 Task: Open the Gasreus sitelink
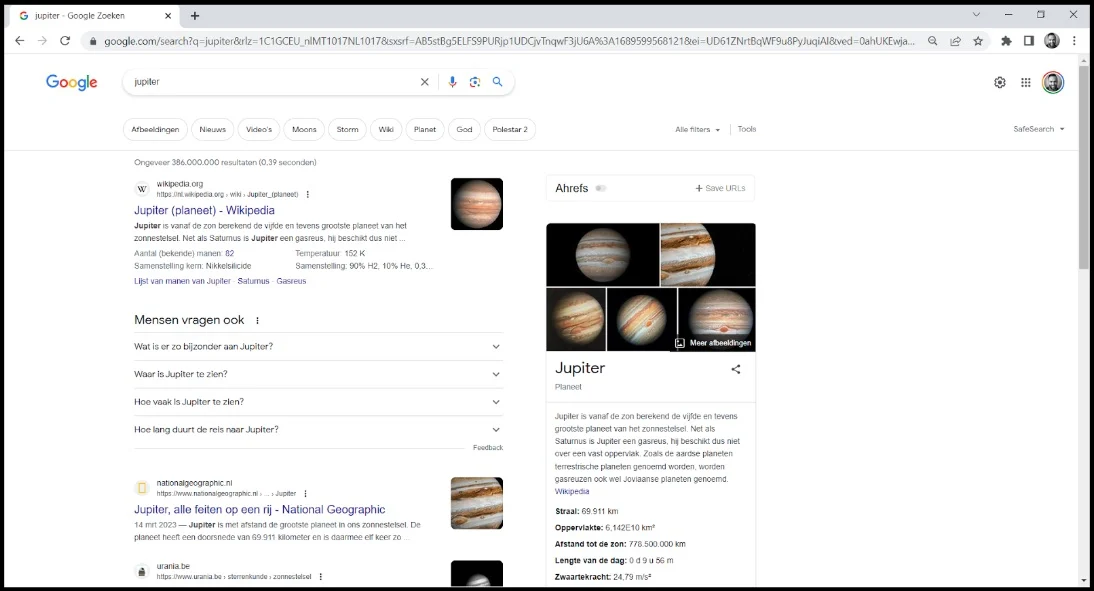pyautogui.click(x=291, y=281)
